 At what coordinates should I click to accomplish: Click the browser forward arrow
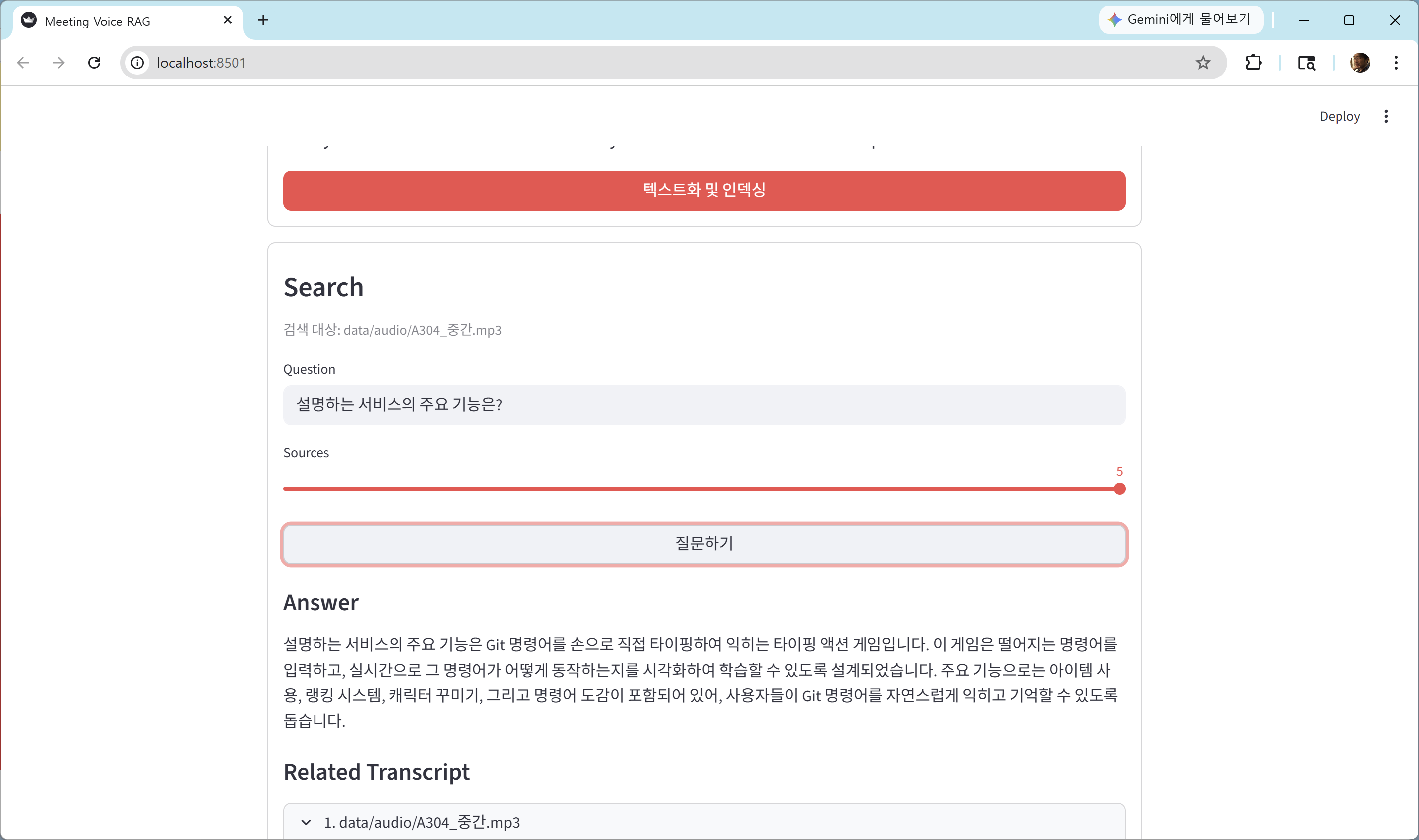point(58,62)
